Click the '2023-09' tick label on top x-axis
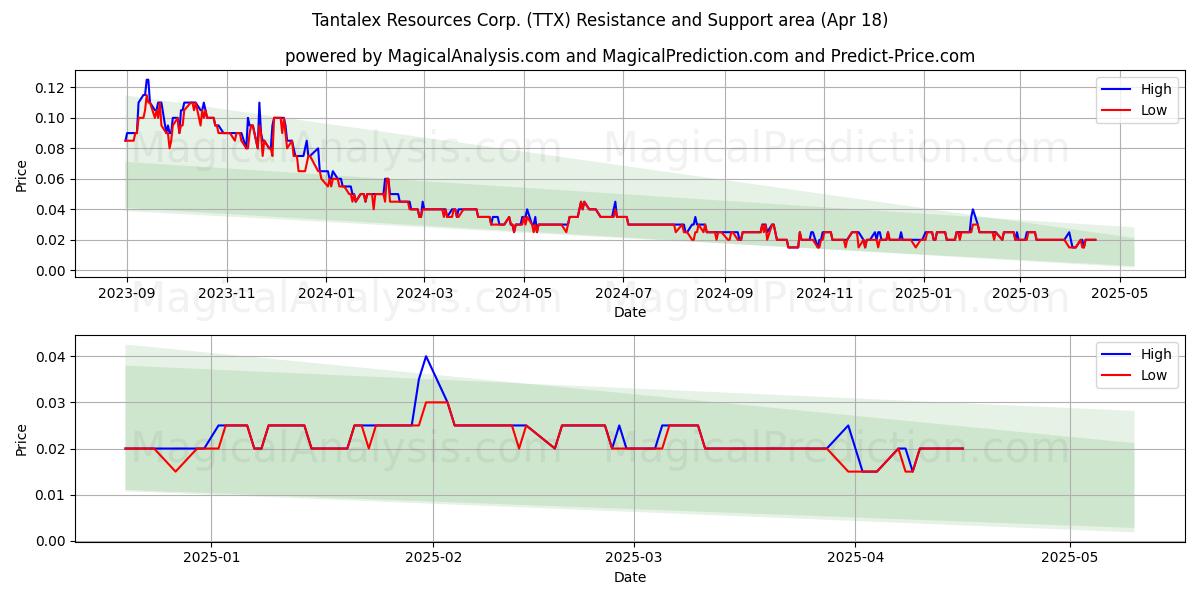Viewport: 1200px width, 600px height. click(126, 293)
